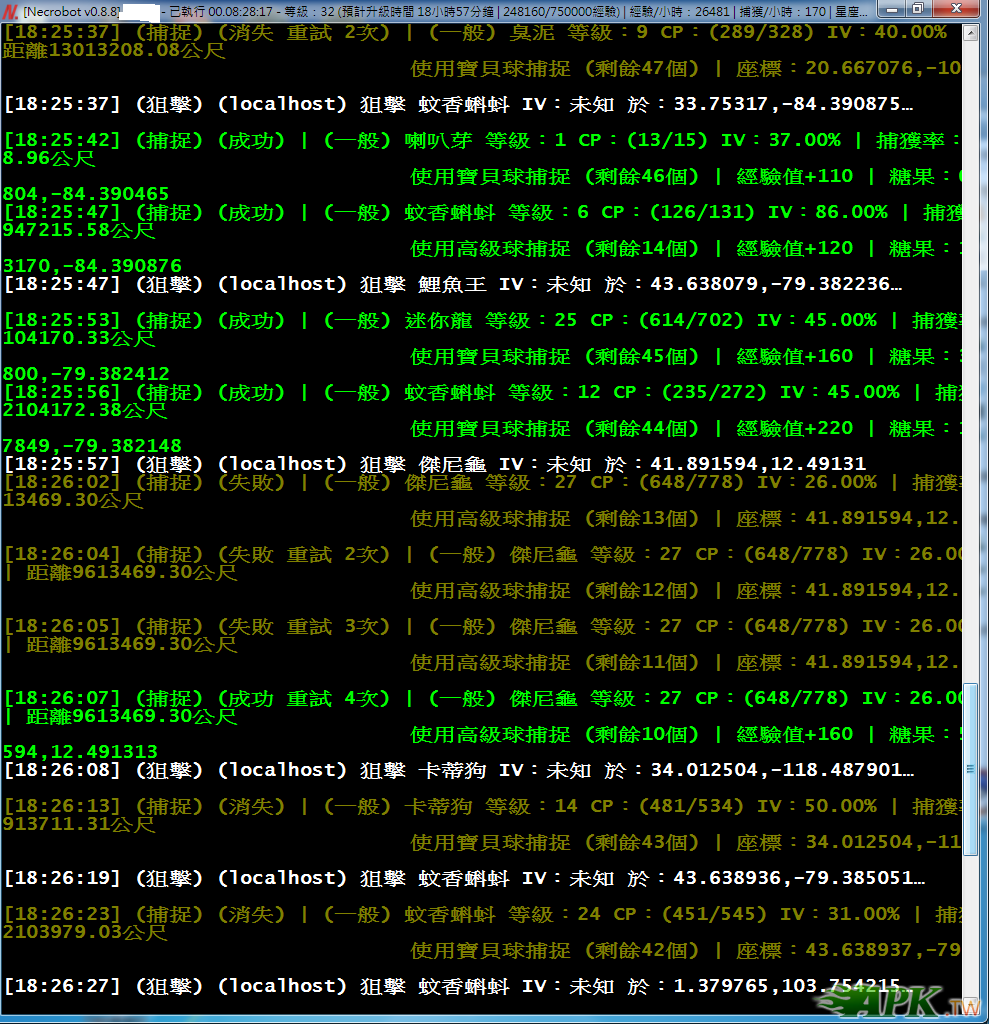Click the [18:26:05] failed retry 3 line
This screenshot has height=1024, width=989.
pyautogui.click(x=482, y=626)
